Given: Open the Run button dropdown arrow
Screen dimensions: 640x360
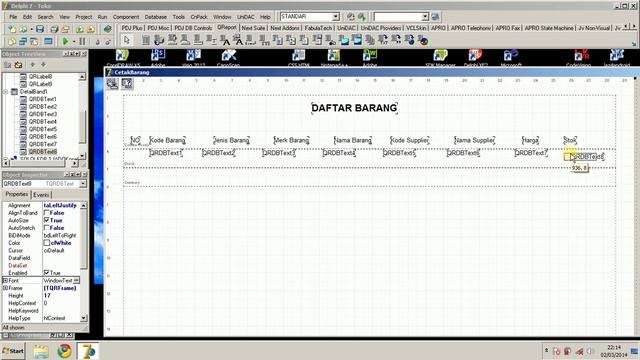Looking at the screenshot, I should pos(74,42).
